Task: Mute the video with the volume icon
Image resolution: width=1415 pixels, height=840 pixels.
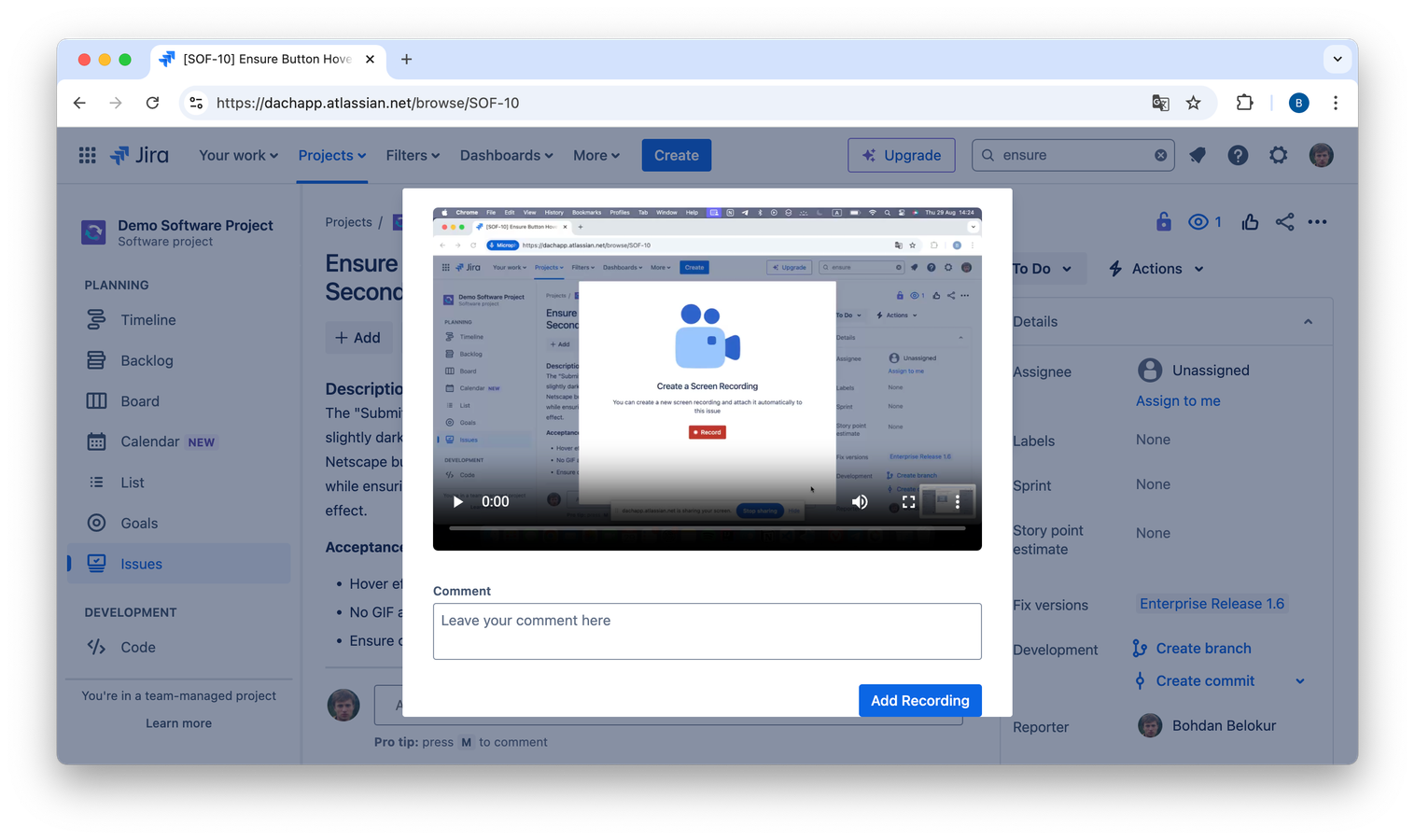Action: (860, 502)
